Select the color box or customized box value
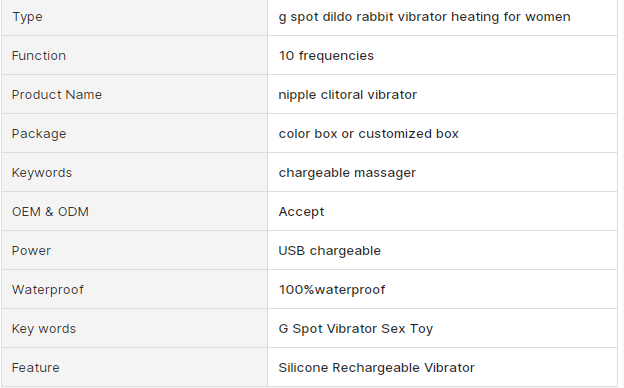 [369, 134]
